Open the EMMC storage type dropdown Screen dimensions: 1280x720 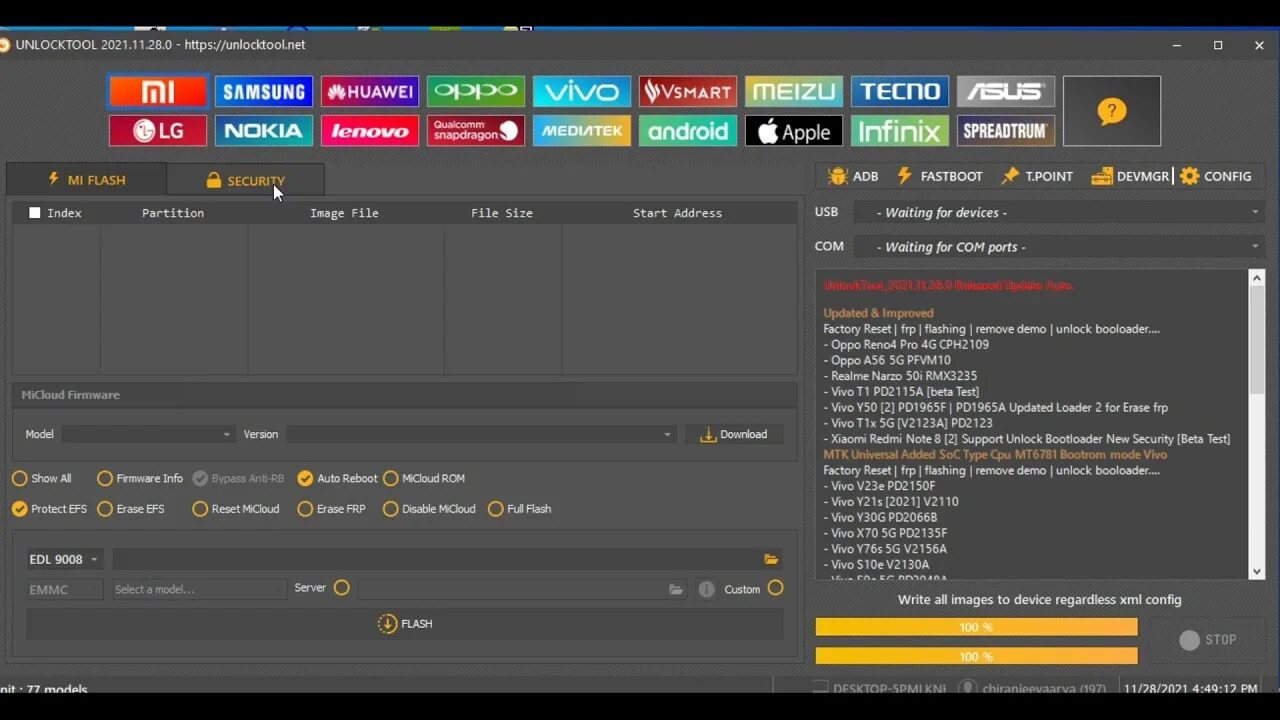[64, 590]
